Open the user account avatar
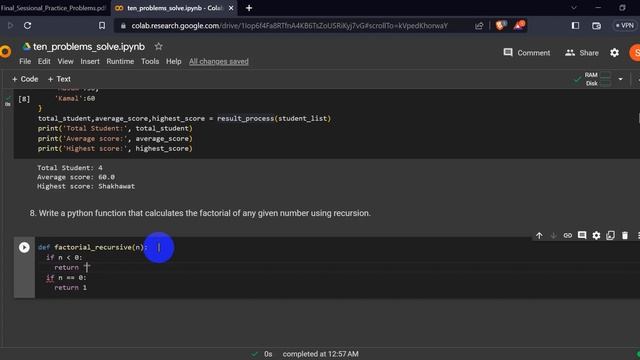640x360 pixels. [635, 53]
